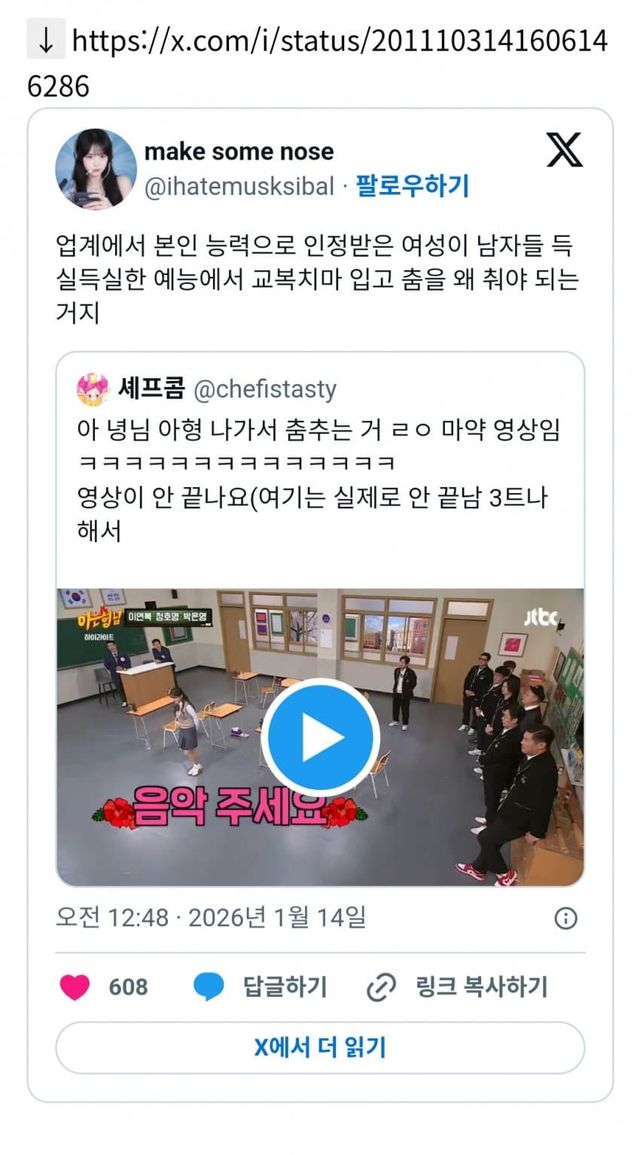The width and height of the screenshot is (640, 1155).
Task: Click the copy link chain icon
Action: (381, 987)
